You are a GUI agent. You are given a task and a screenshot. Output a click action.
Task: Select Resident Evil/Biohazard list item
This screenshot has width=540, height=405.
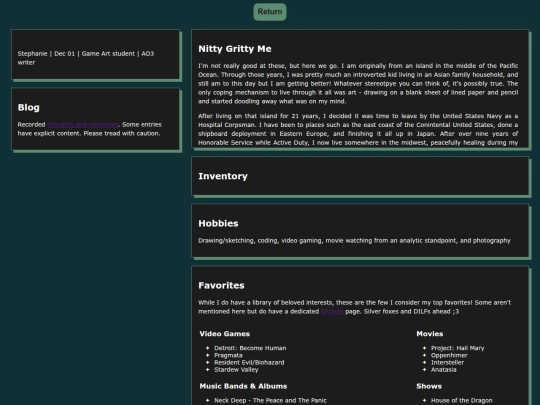pyautogui.click(x=249, y=362)
